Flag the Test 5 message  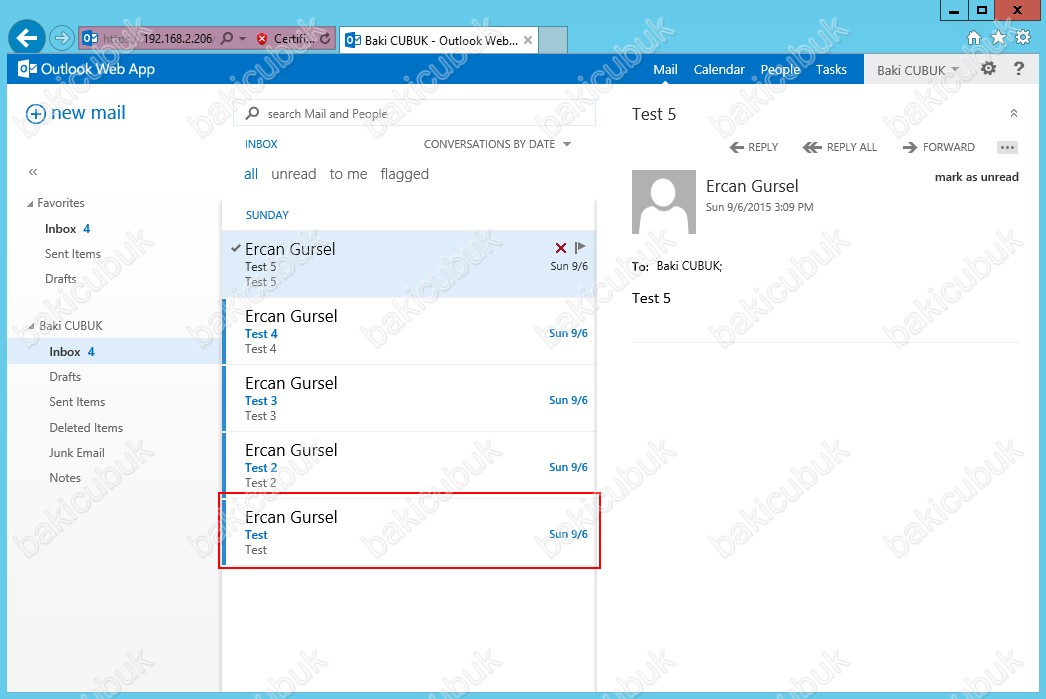580,247
